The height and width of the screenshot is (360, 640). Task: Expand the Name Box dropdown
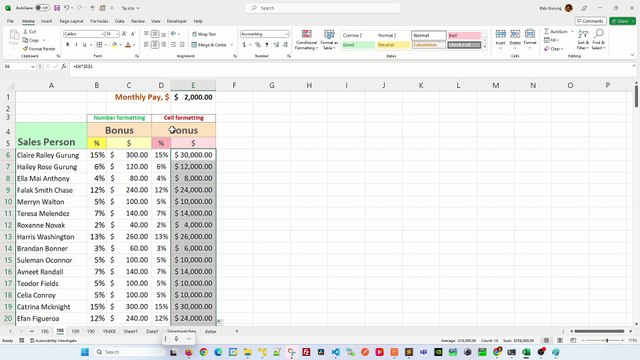tap(33, 67)
